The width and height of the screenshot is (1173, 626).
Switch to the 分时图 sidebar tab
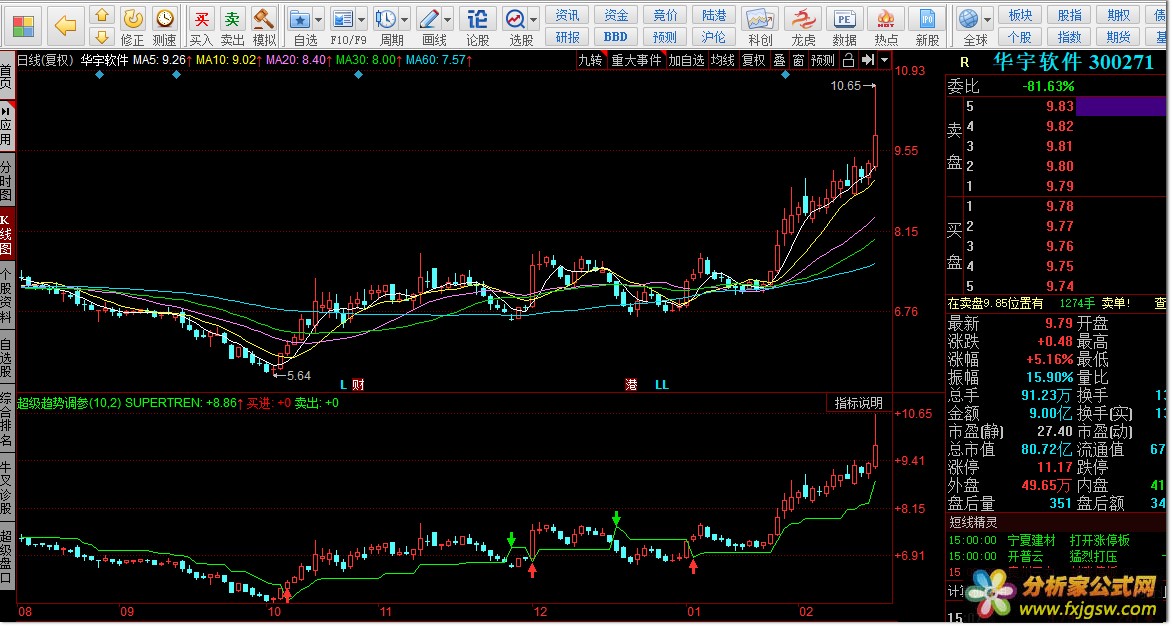coord(7,180)
